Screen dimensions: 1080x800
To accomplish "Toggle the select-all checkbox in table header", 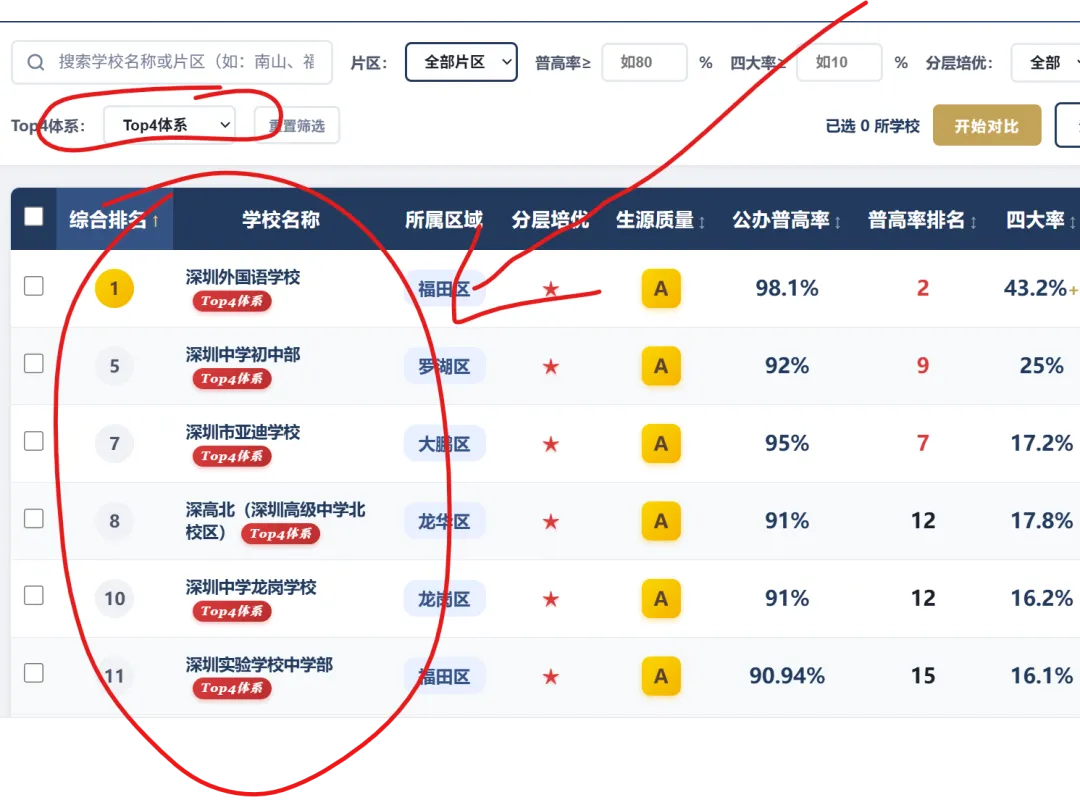I will (34, 216).
